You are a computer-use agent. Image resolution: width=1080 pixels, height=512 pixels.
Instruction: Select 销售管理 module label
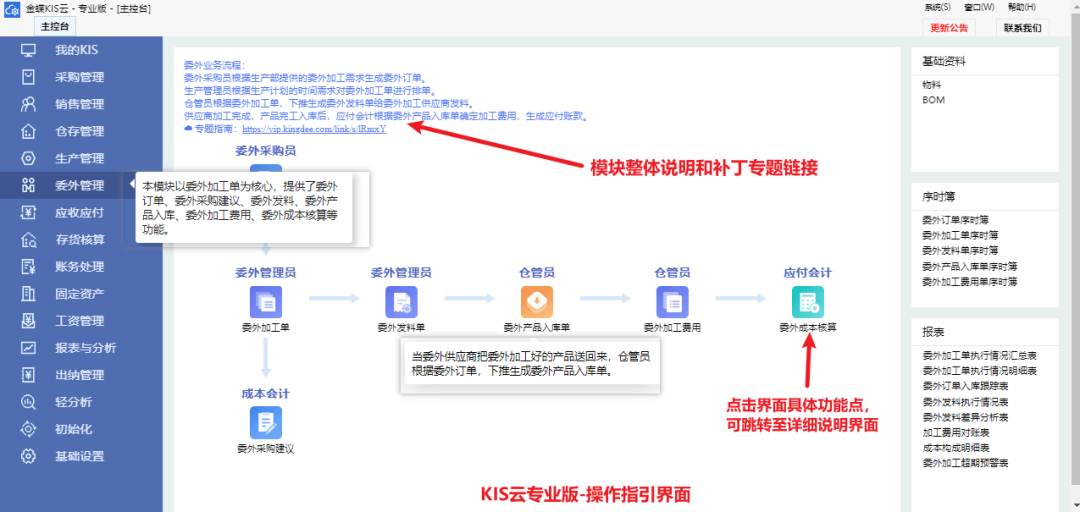click(x=80, y=105)
